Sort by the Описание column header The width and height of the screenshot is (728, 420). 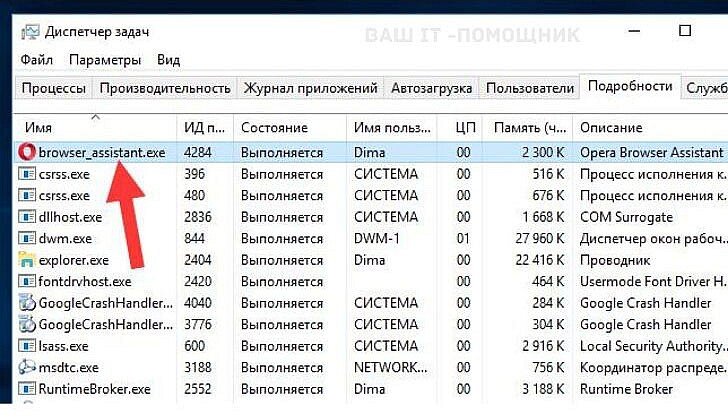click(650, 127)
